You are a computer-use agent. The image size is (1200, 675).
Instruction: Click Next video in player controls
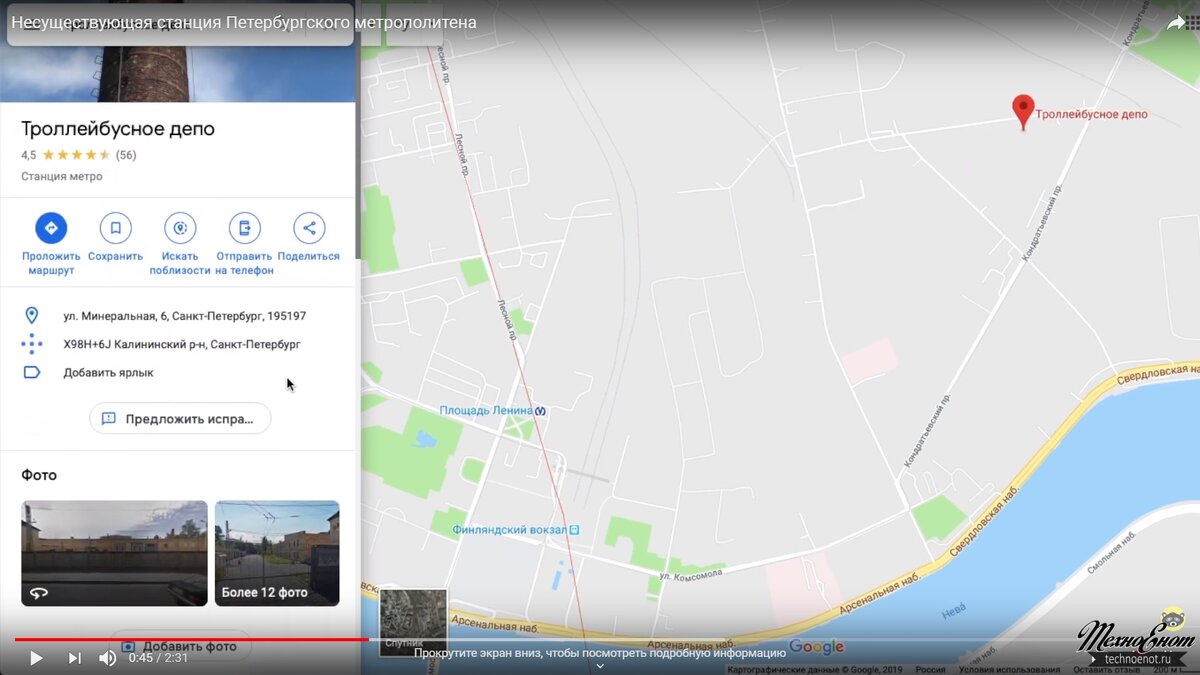pos(74,658)
